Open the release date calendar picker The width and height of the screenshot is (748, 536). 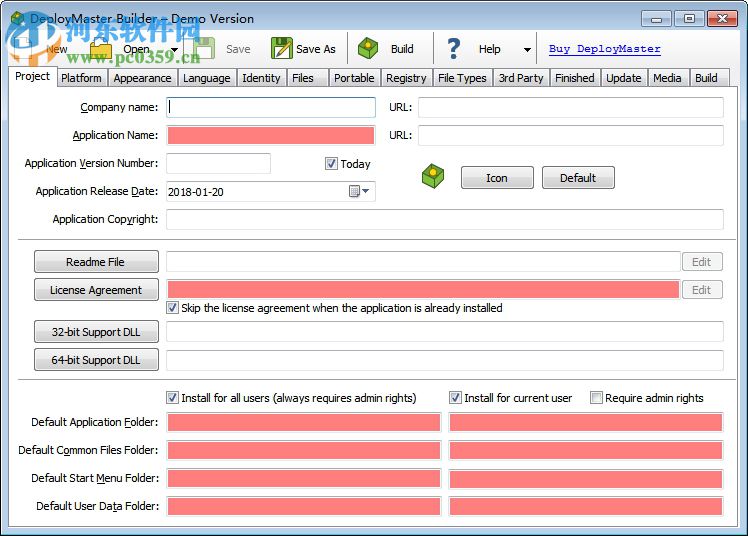tap(359, 191)
